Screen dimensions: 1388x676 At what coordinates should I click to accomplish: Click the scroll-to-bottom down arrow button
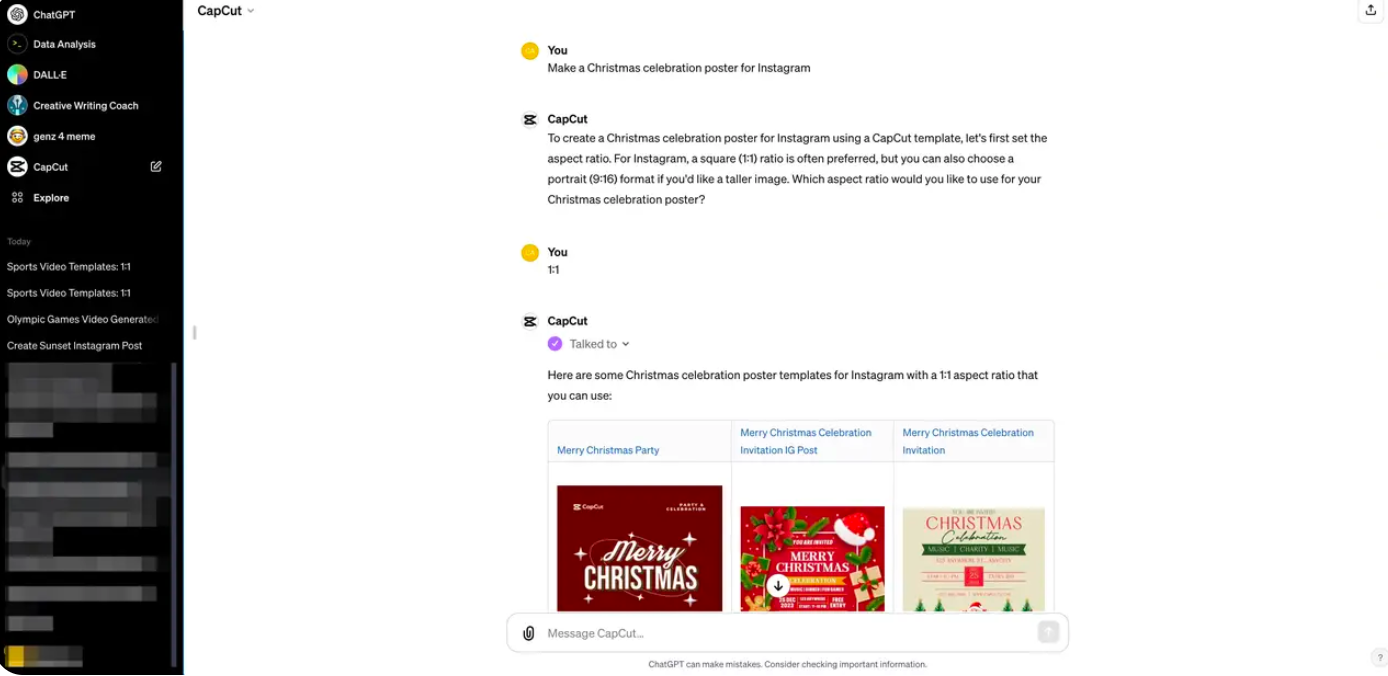point(778,585)
